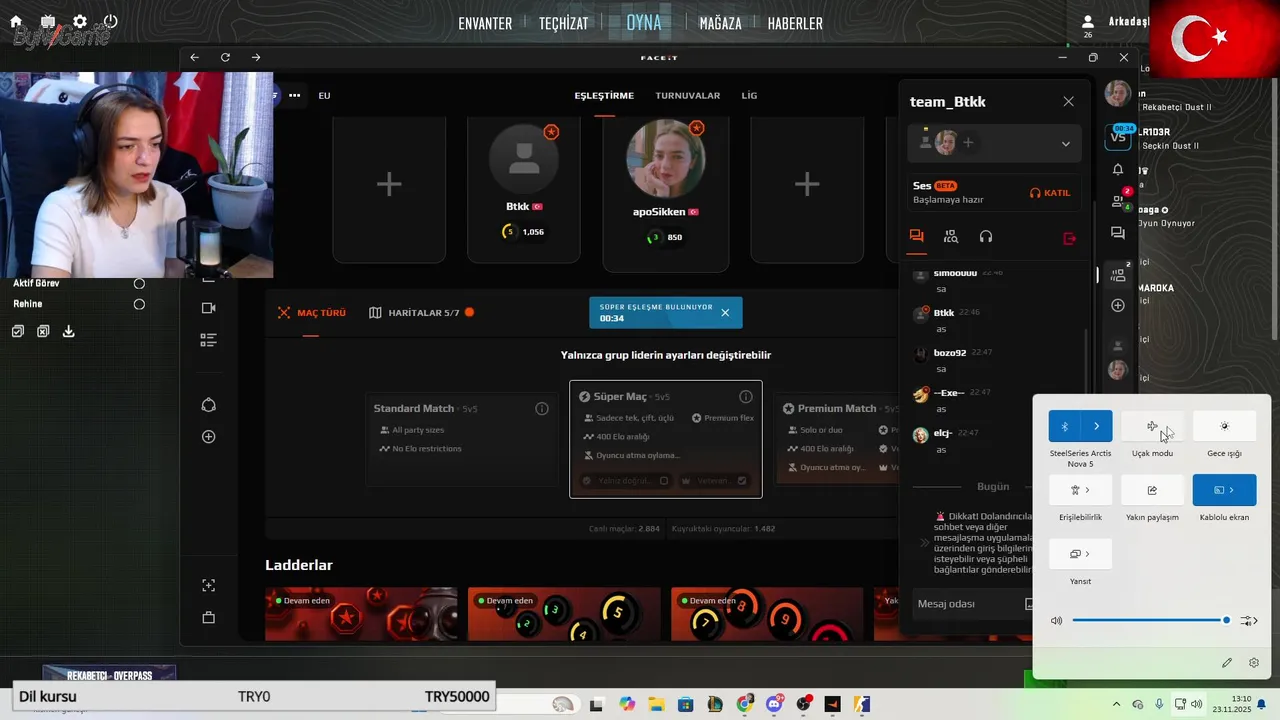Open the notifications bell in FACEIT right bar
This screenshot has width=1280, height=720.
point(1118,169)
